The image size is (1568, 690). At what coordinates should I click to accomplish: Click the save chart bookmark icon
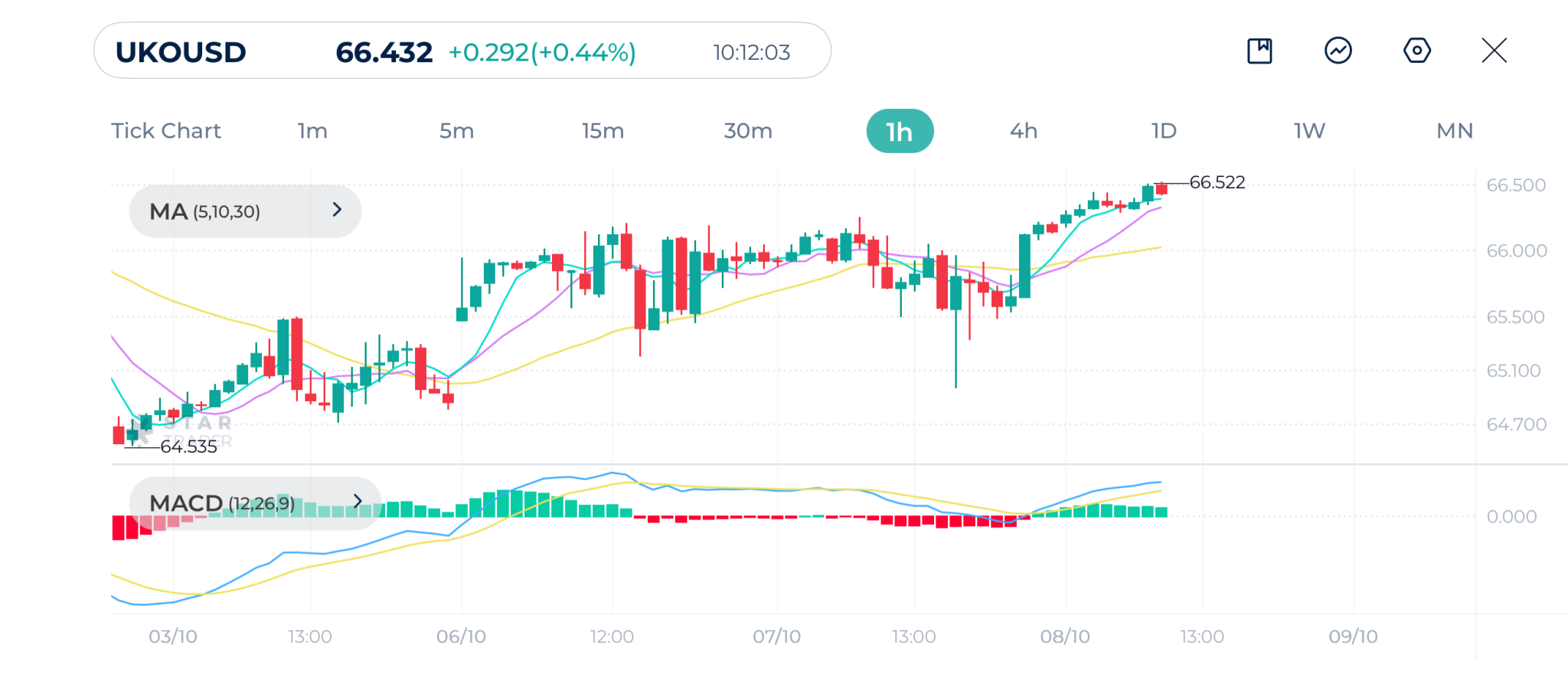click(1259, 51)
